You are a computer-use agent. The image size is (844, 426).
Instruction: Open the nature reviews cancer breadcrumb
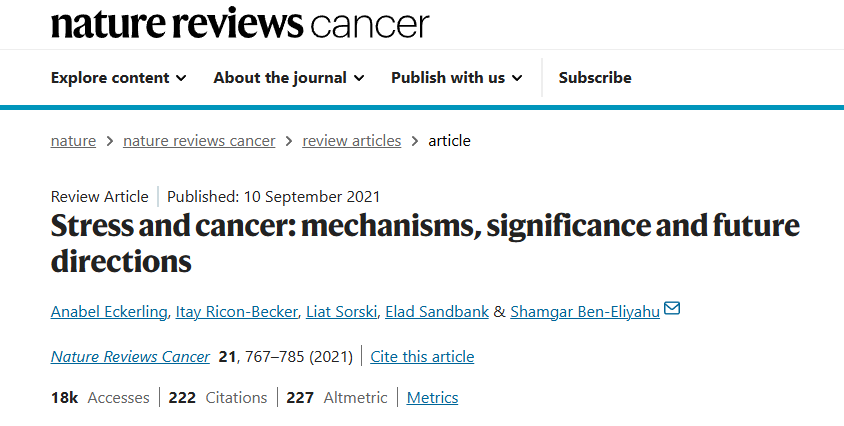pyautogui.click(x=199, y=141)
